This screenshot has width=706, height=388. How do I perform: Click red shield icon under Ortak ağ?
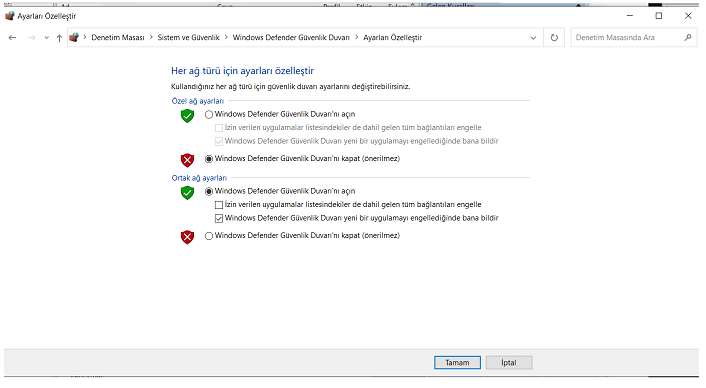coord(187,237)
